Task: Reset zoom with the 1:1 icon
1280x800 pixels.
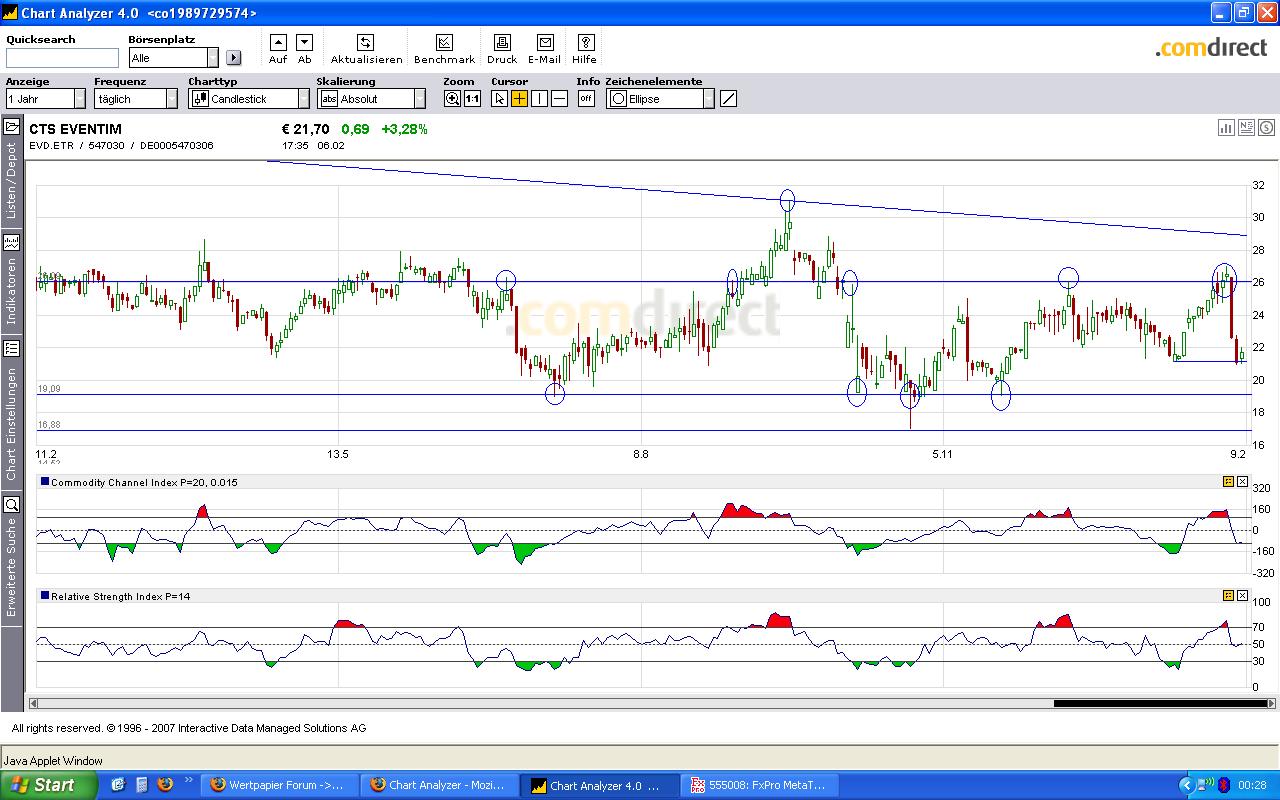Action: [x=472, y=99]
